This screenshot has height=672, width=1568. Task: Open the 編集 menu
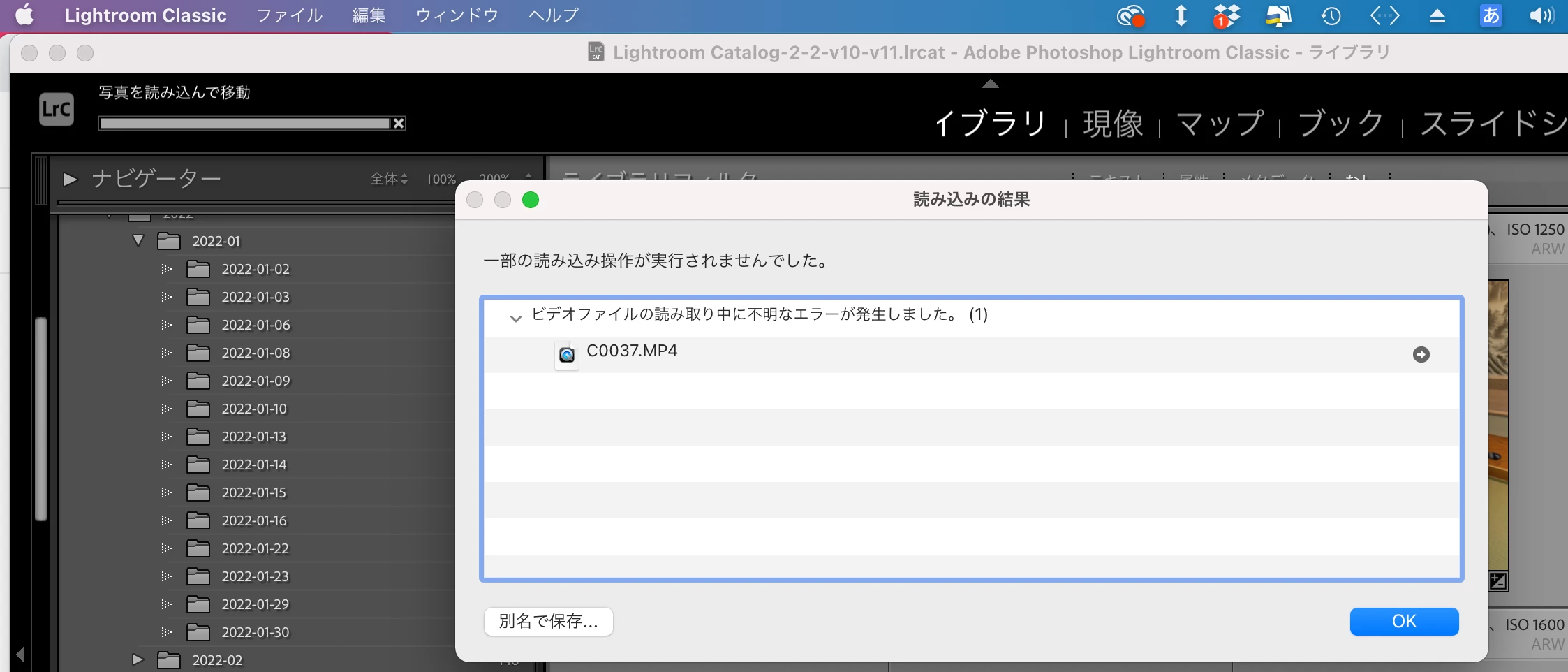369,15
